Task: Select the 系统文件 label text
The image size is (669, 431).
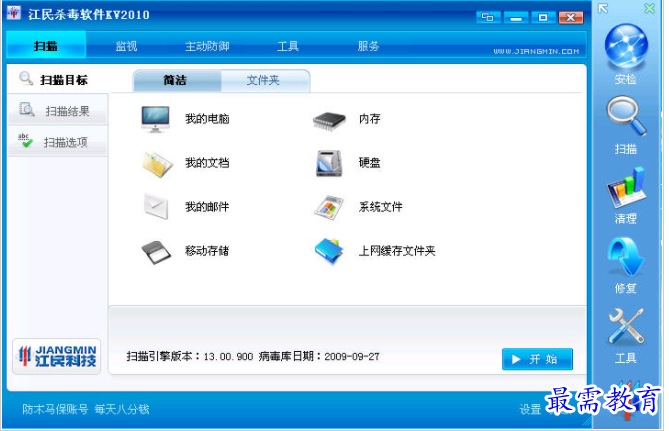Action: [381, 207]
